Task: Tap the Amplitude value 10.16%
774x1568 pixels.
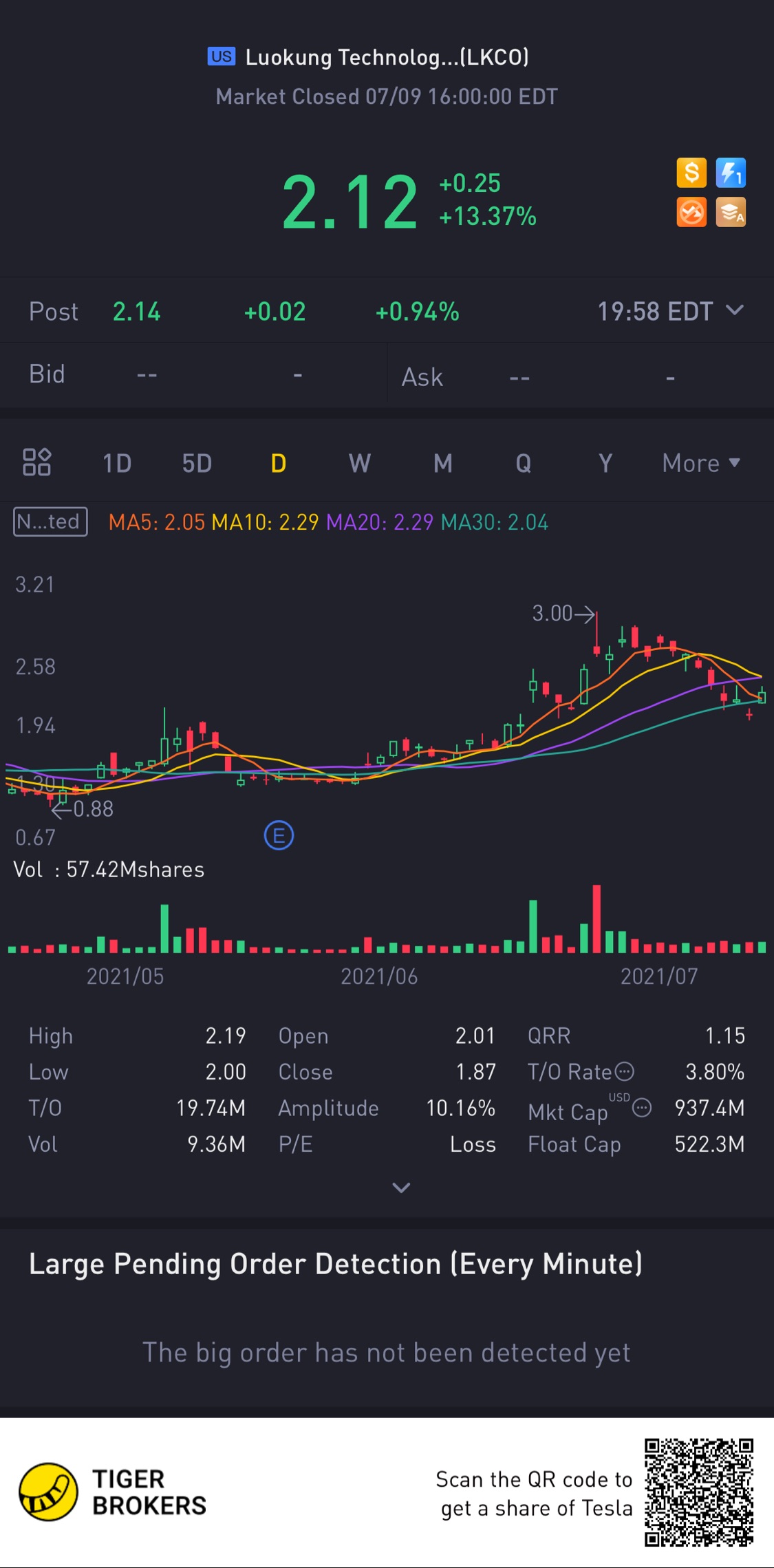Action: [x=461, y=1108]
